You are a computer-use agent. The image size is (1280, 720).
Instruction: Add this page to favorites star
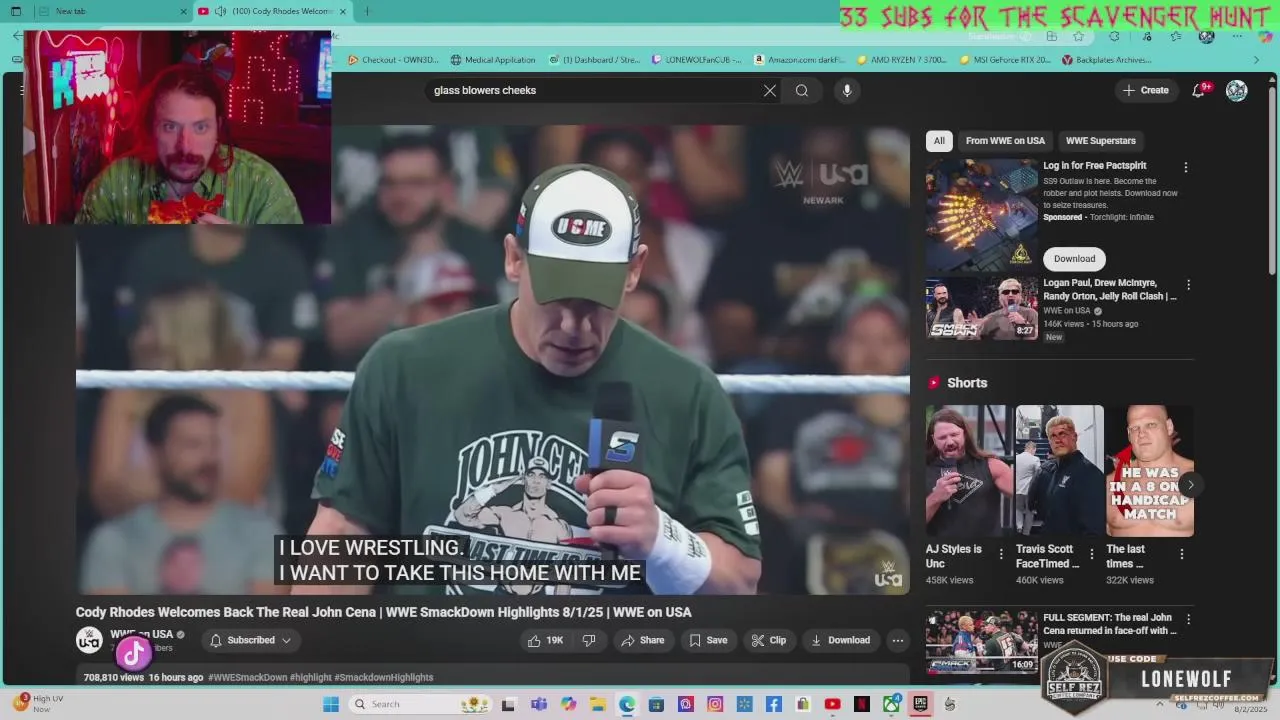coord(1078,36)
